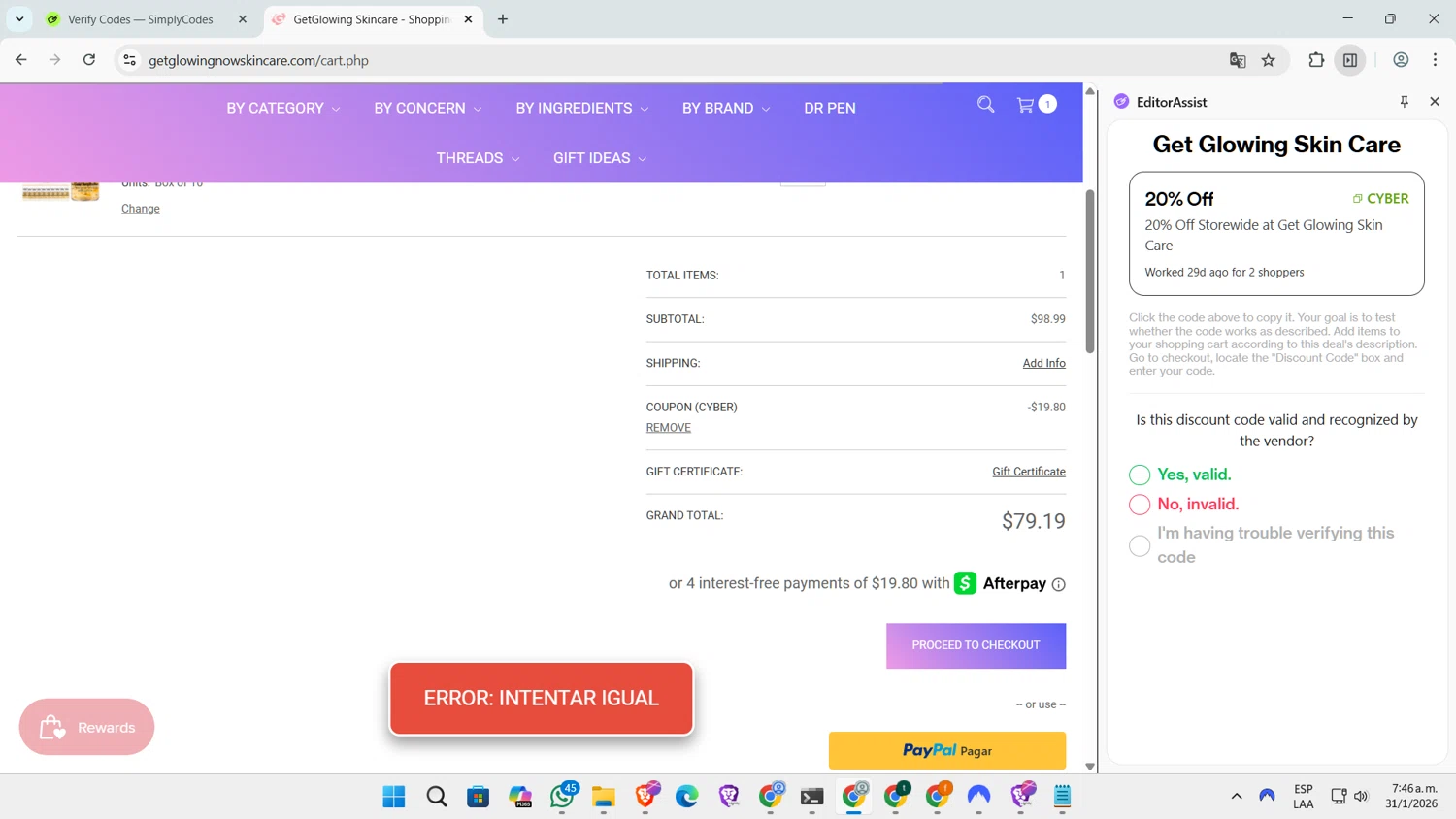Expand the BY CATEGORY menu

(283, 108)
